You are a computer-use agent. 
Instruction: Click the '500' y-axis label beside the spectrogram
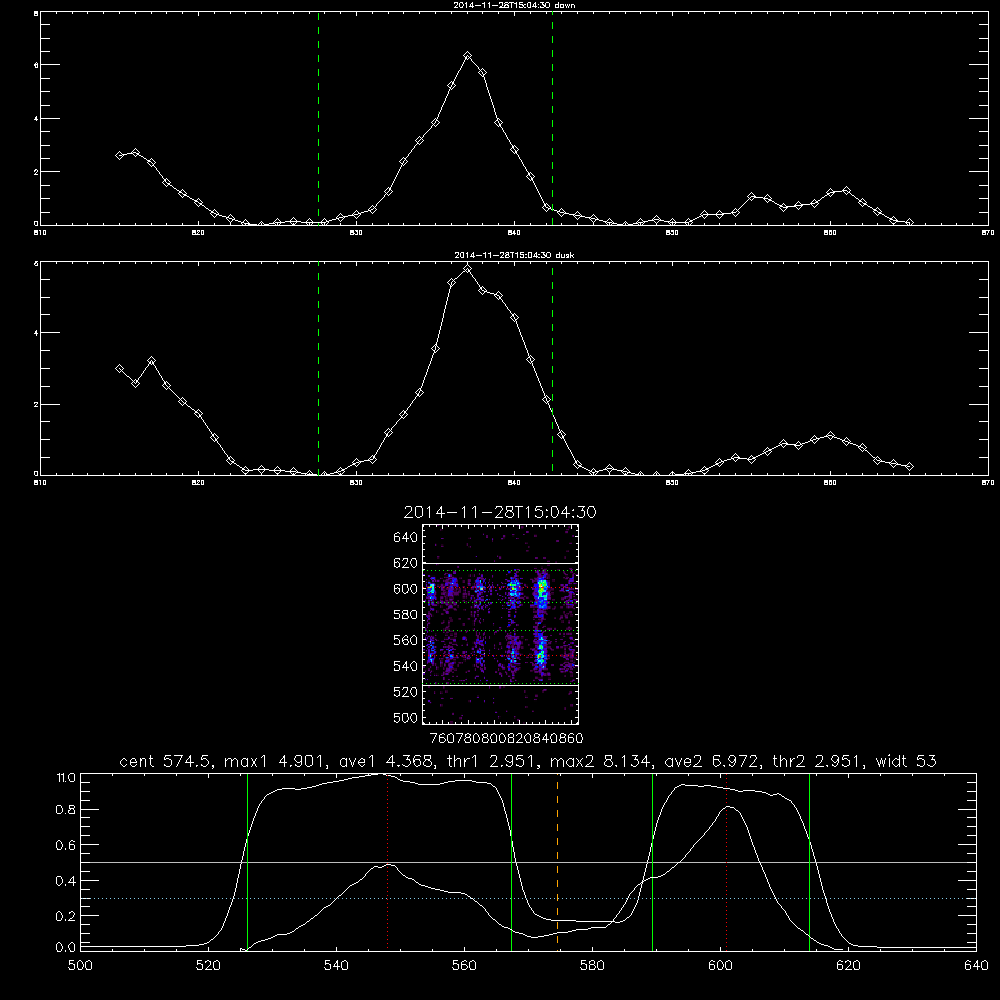(406, 717)
